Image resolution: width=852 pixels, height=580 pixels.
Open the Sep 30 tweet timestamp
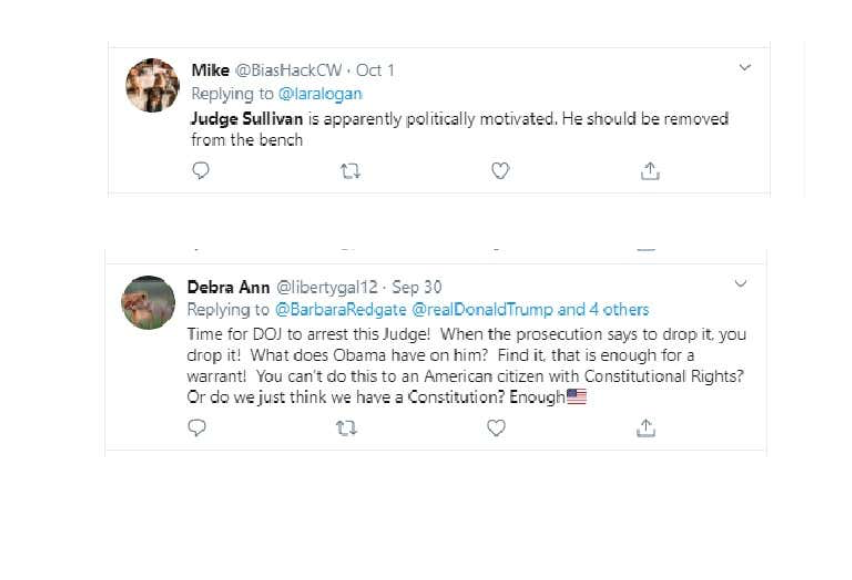(417, 287)
